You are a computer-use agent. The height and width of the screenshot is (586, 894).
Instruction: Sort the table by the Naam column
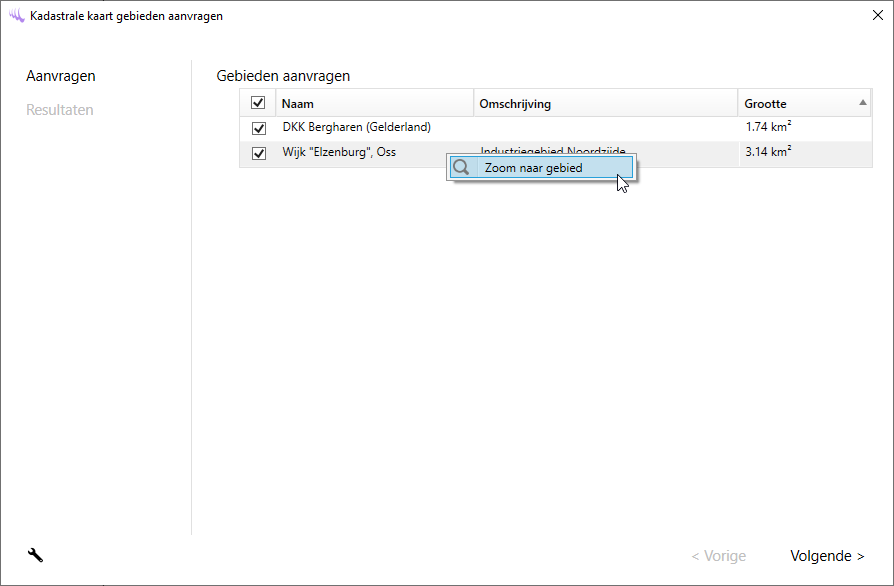pos(298,104)
